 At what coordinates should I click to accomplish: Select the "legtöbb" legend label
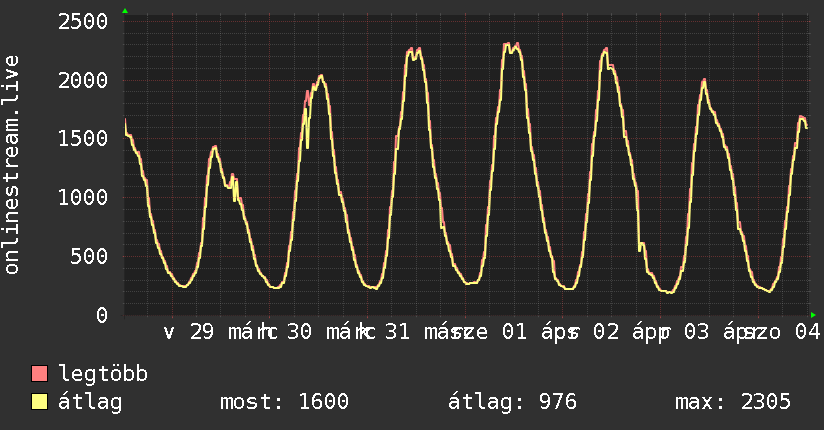[104, 375]
